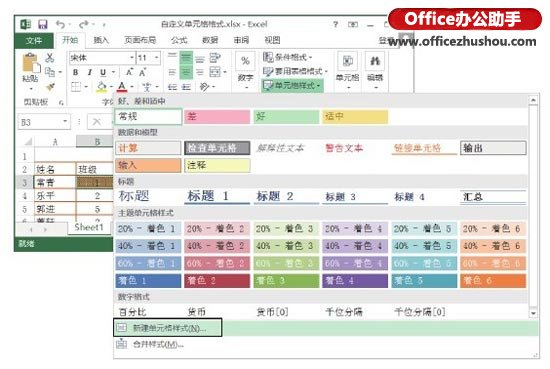Open the Fill Color dropdown arrow

pyautogui.click(x=111, y=87)
